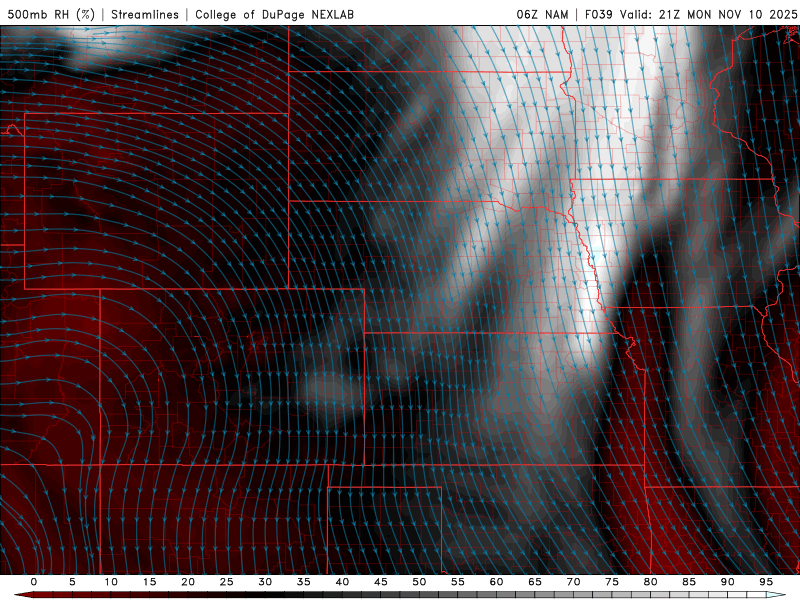
Task: Click the colorbar label '10'
Action: coord(111,582)
